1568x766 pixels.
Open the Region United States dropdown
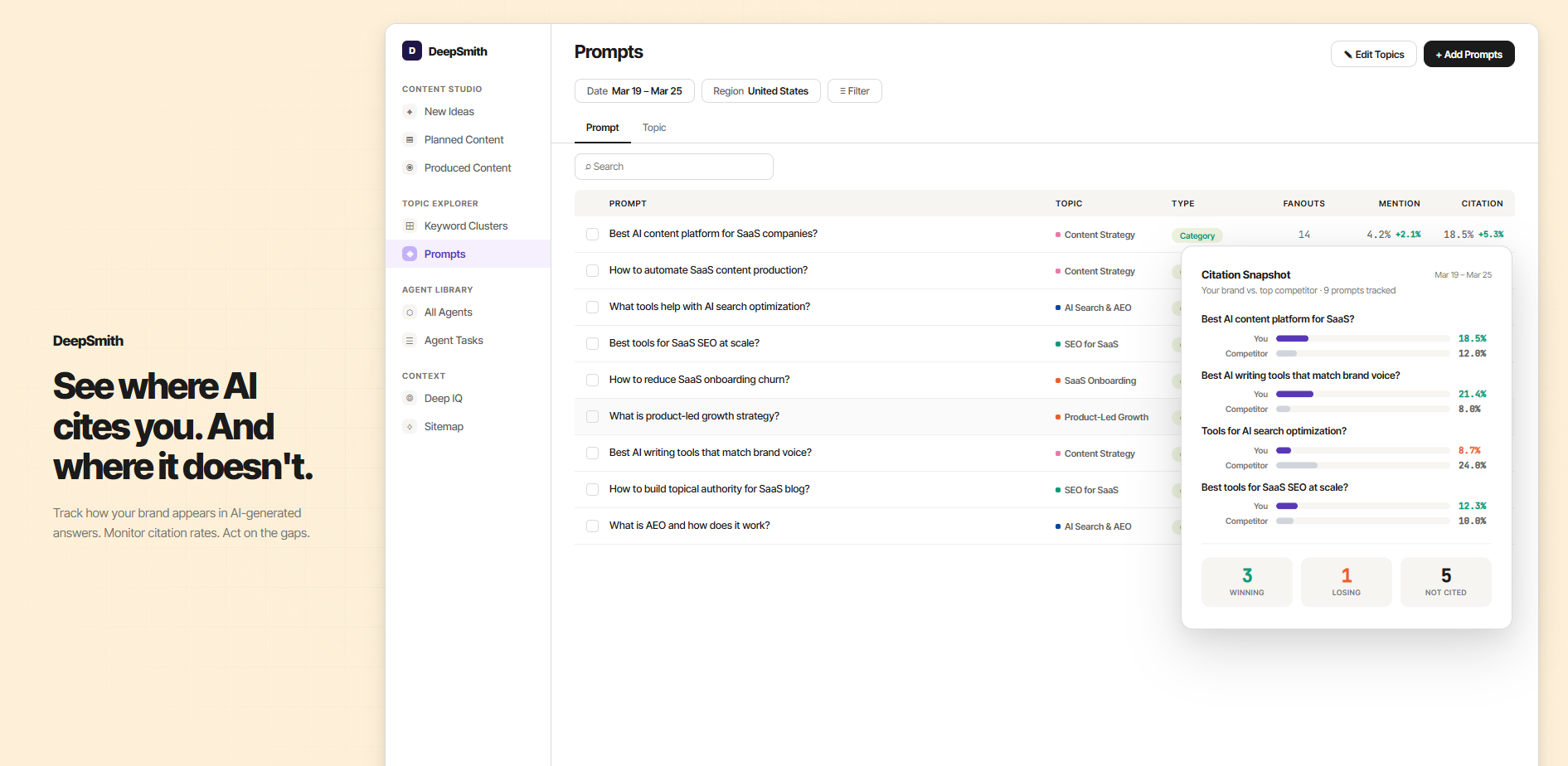click(760, 91)
